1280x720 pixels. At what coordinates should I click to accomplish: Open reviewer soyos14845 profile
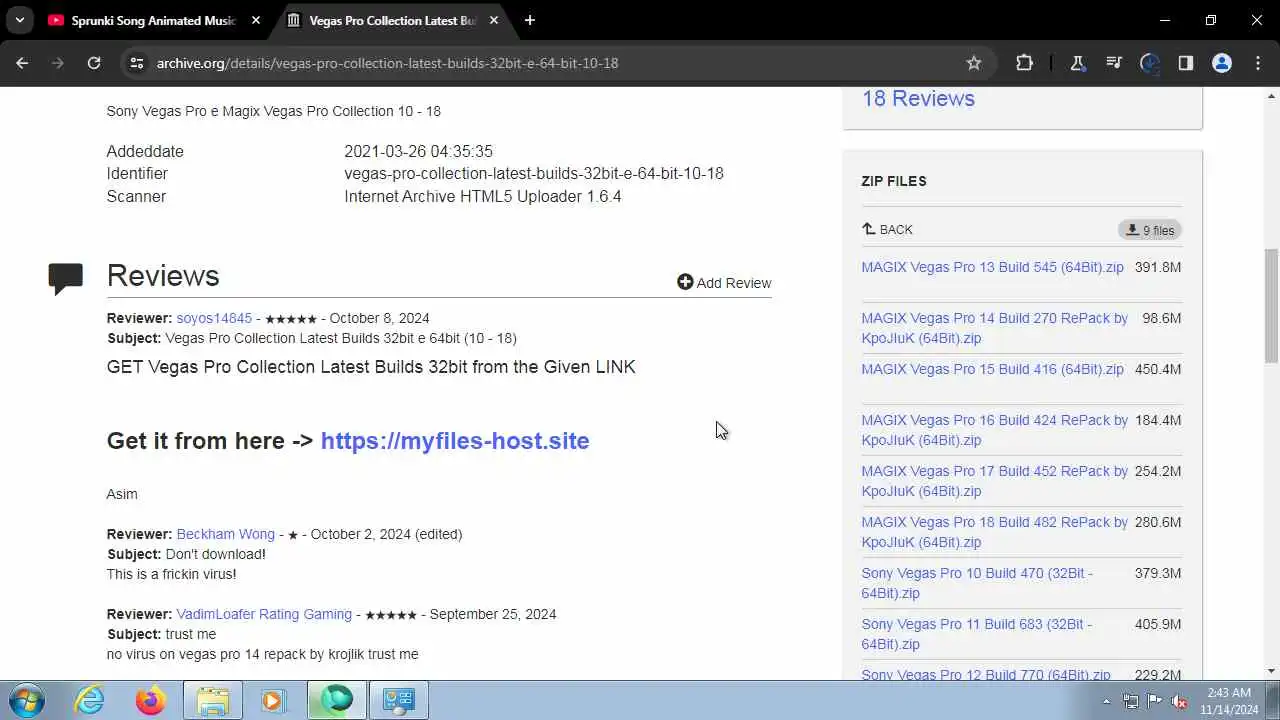tap(214, 318)
